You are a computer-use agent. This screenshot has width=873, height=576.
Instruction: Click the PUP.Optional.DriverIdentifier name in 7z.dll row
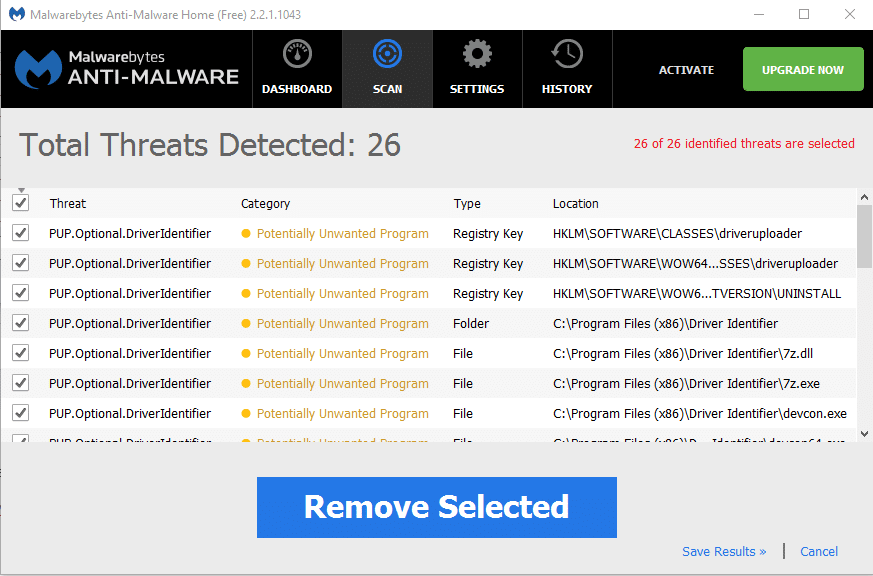coord(130,354)
